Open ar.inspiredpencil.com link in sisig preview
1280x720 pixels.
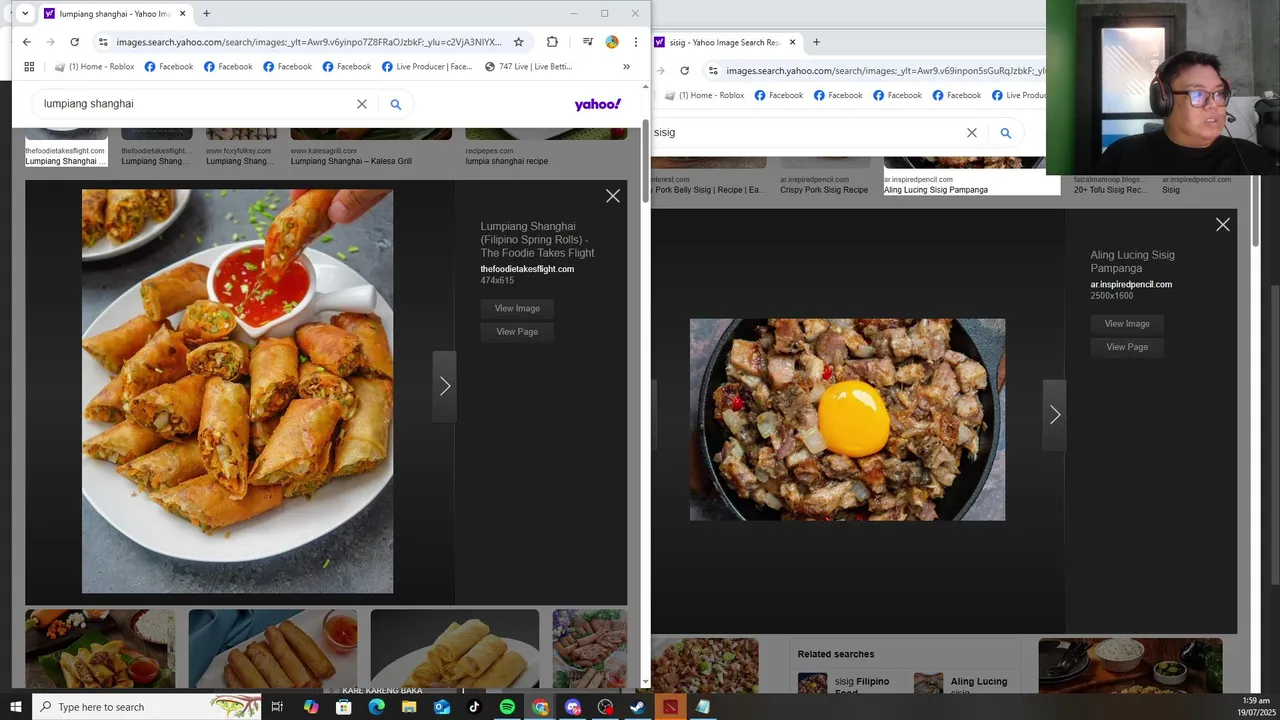tap(1131, 284)
